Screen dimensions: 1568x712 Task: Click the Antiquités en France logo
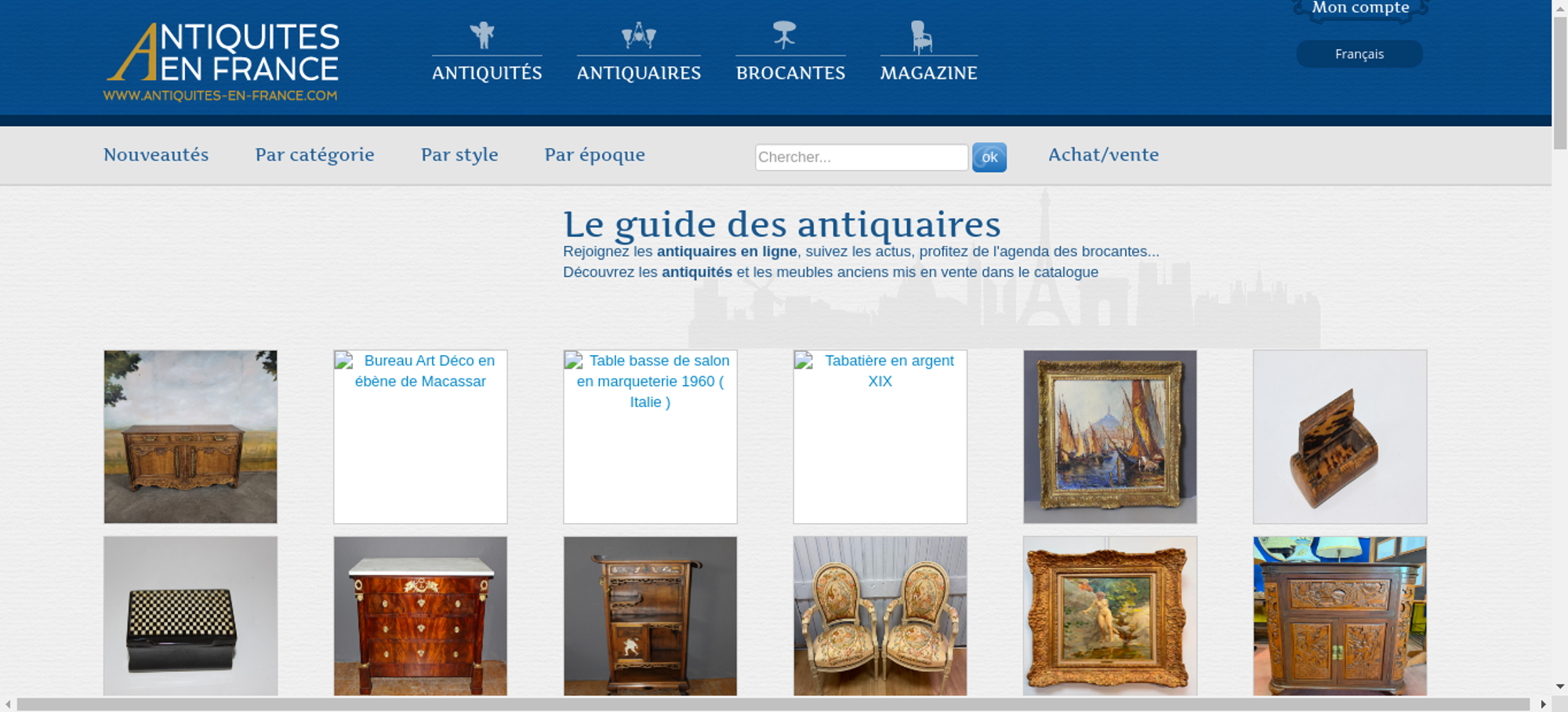point(222,62)
